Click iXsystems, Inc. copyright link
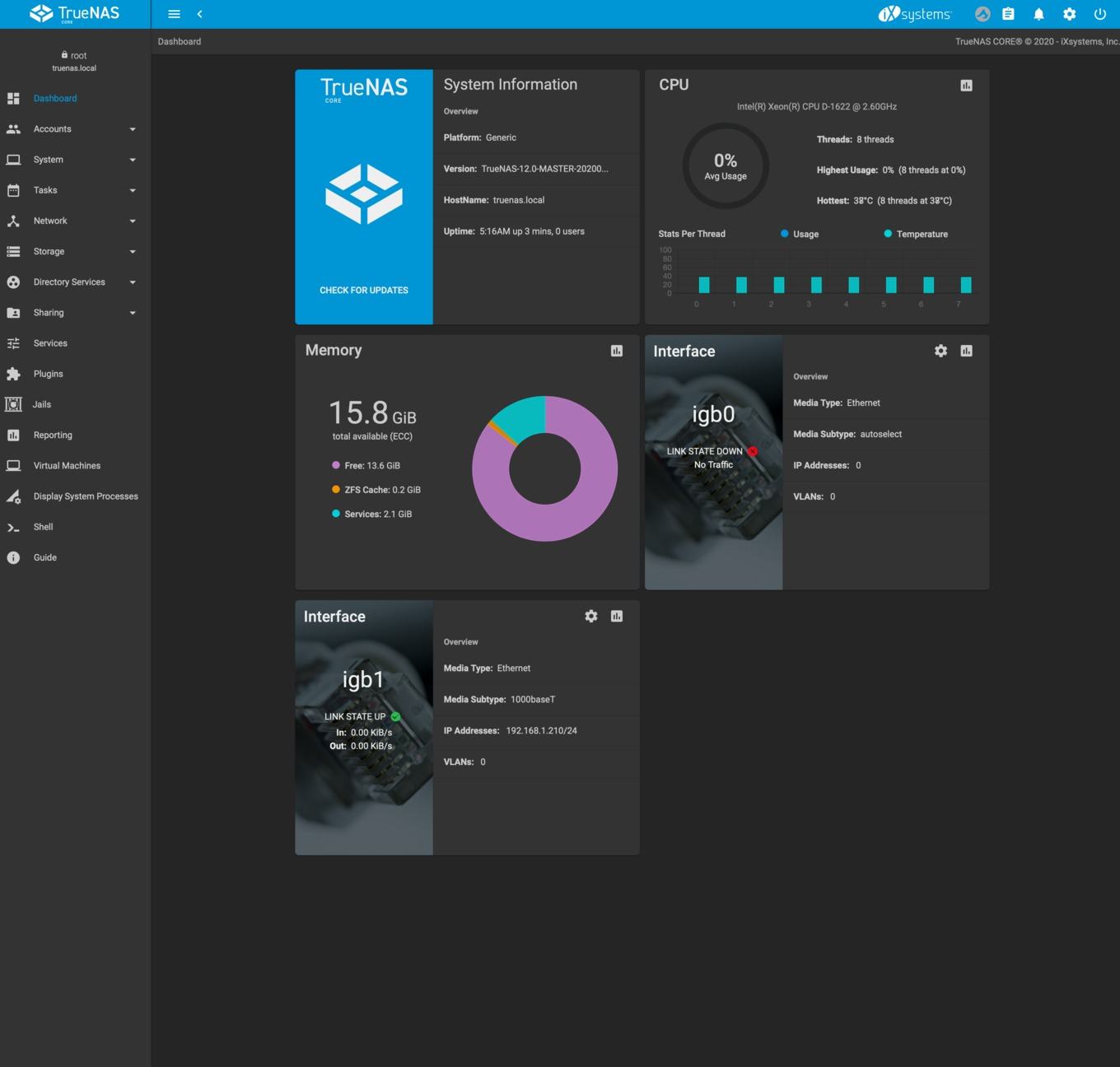Screen dimensions: 1120x1067 point(1090,41)
